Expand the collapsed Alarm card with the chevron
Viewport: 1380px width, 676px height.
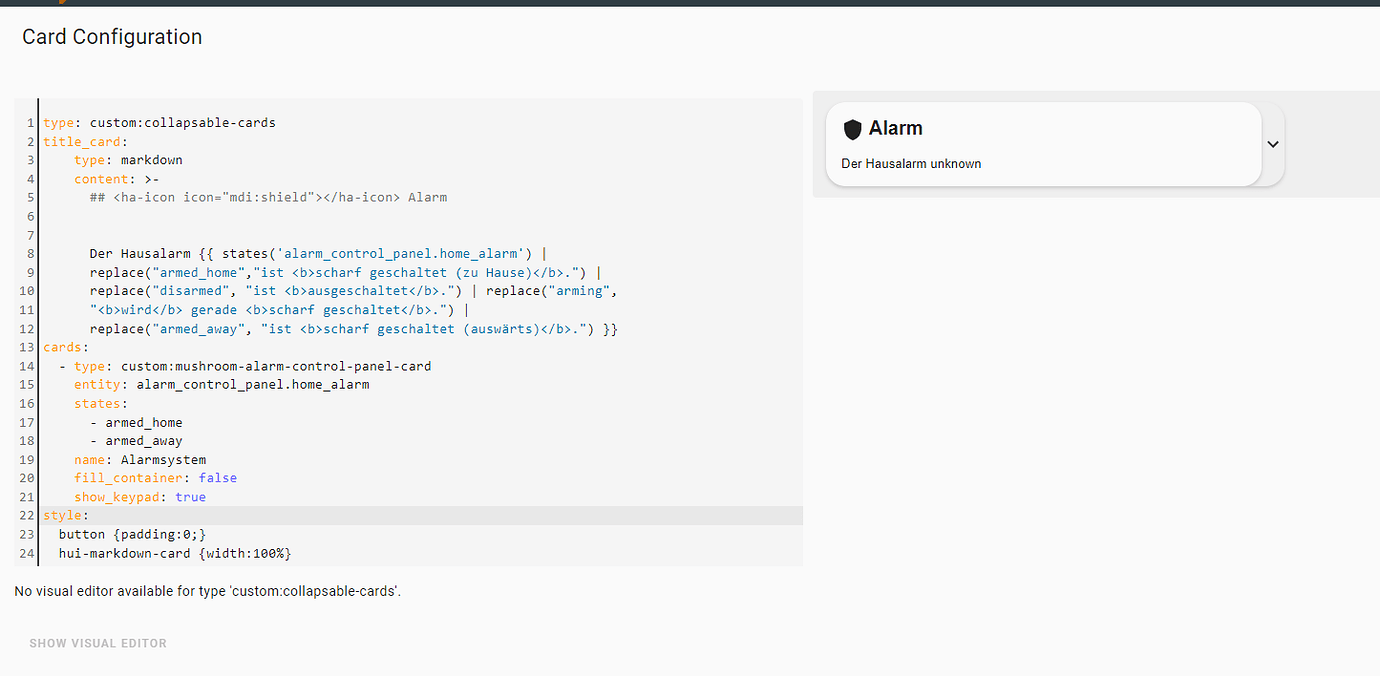[x=1272, y=144]
